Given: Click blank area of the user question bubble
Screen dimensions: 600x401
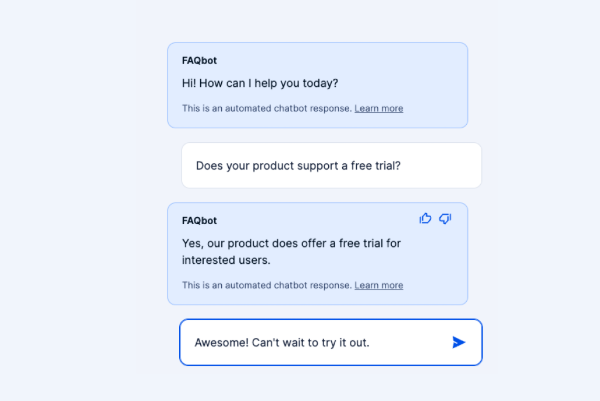Looking at the screenshot, I should (x=440, y=165).
